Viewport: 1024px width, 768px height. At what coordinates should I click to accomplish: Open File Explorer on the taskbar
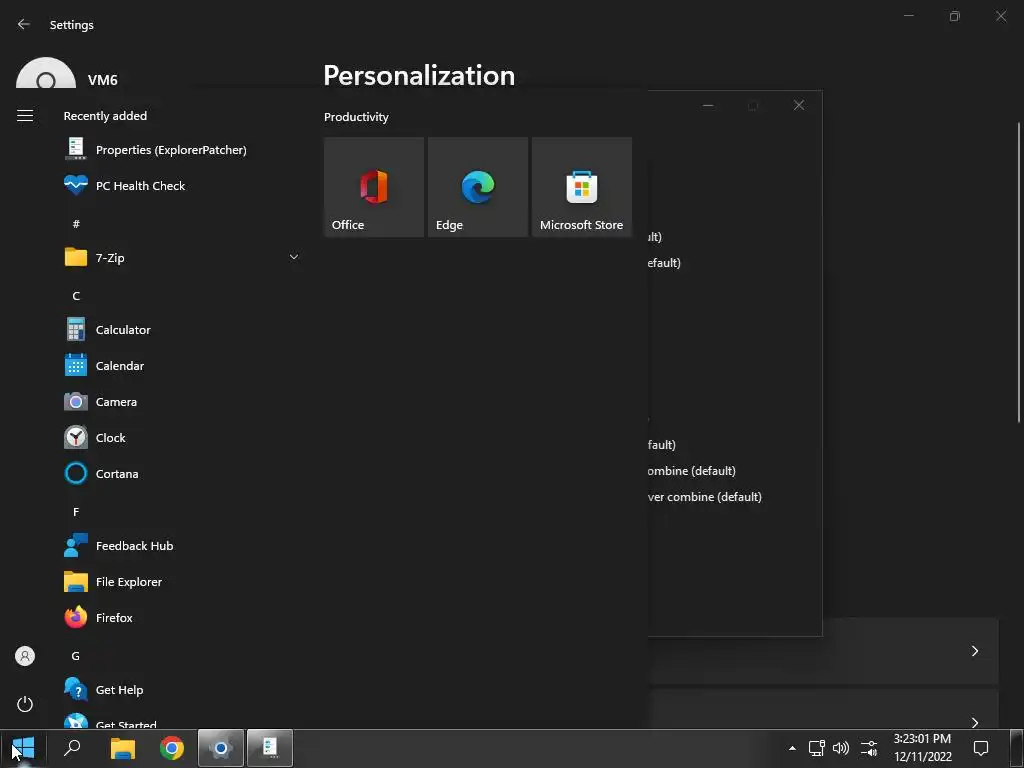pos(123,748)
